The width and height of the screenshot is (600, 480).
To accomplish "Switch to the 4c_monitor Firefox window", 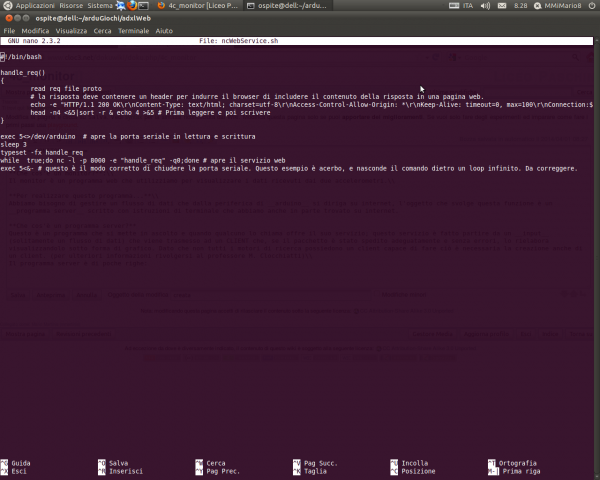I will coord(198,5).
